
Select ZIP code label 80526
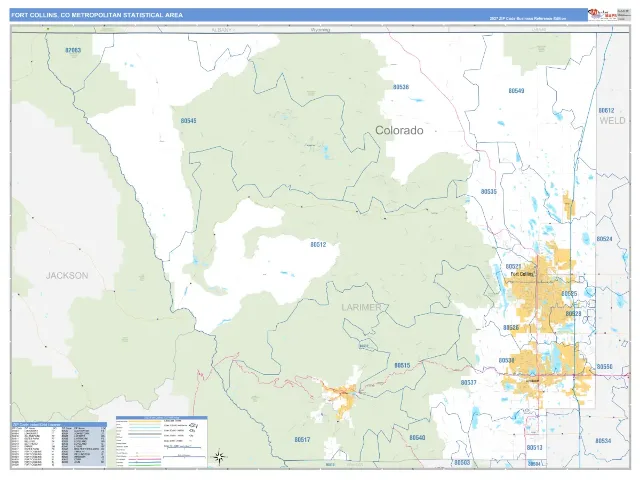tap(511, 328)
